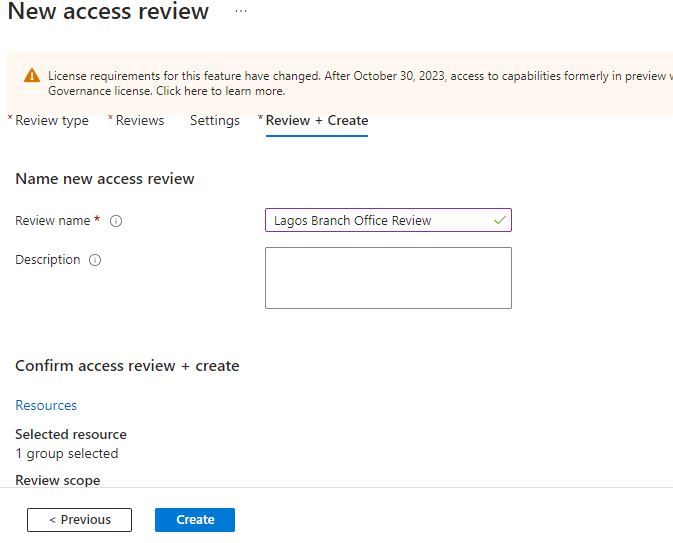
Task: Open the ellipsis menu beside the page title
Action: click(x=240, y=11)
